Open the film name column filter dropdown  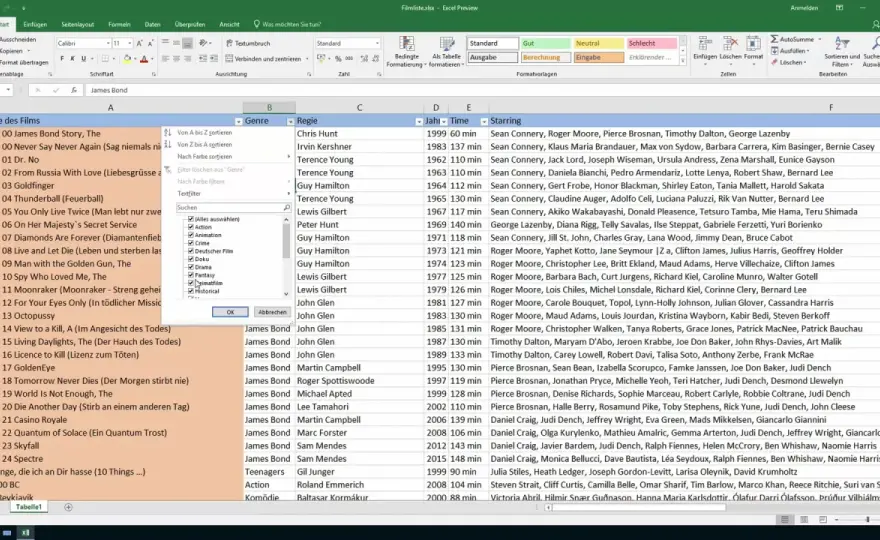tap(238, 121)
